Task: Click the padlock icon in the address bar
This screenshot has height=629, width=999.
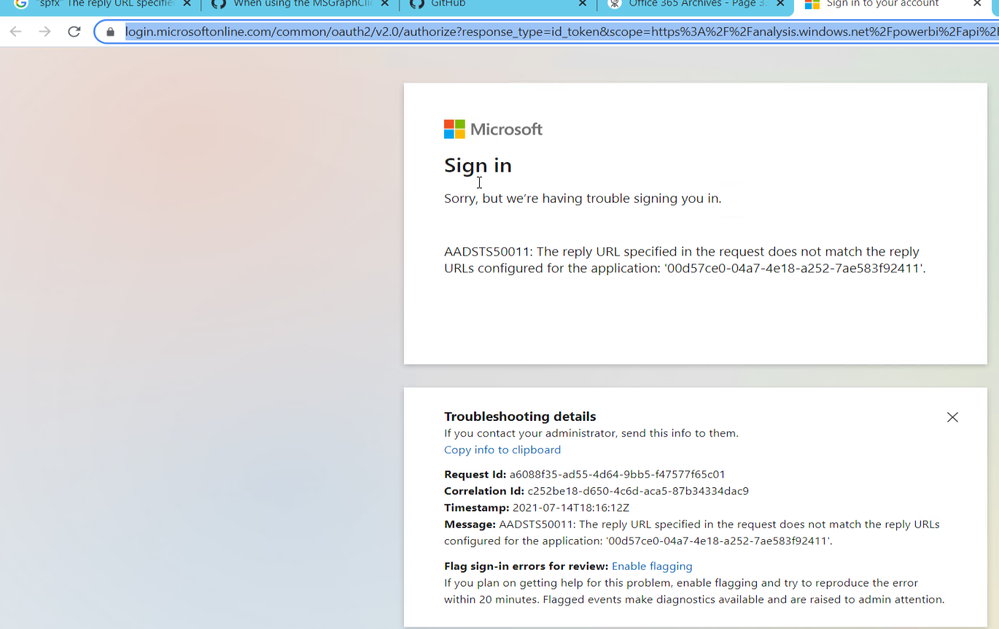Action: coord(108,31)
